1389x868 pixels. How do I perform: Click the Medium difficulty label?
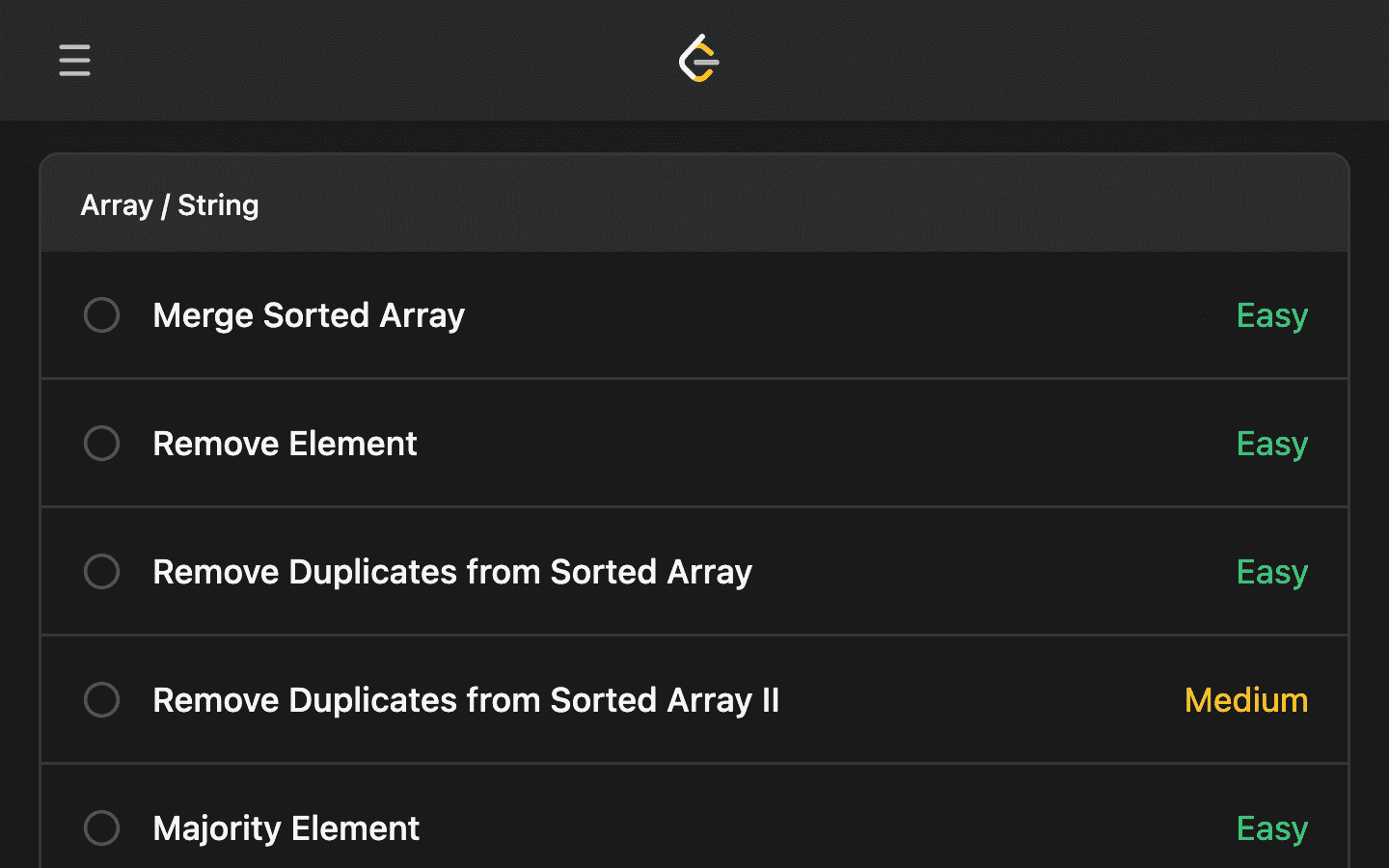(1246, 700)
